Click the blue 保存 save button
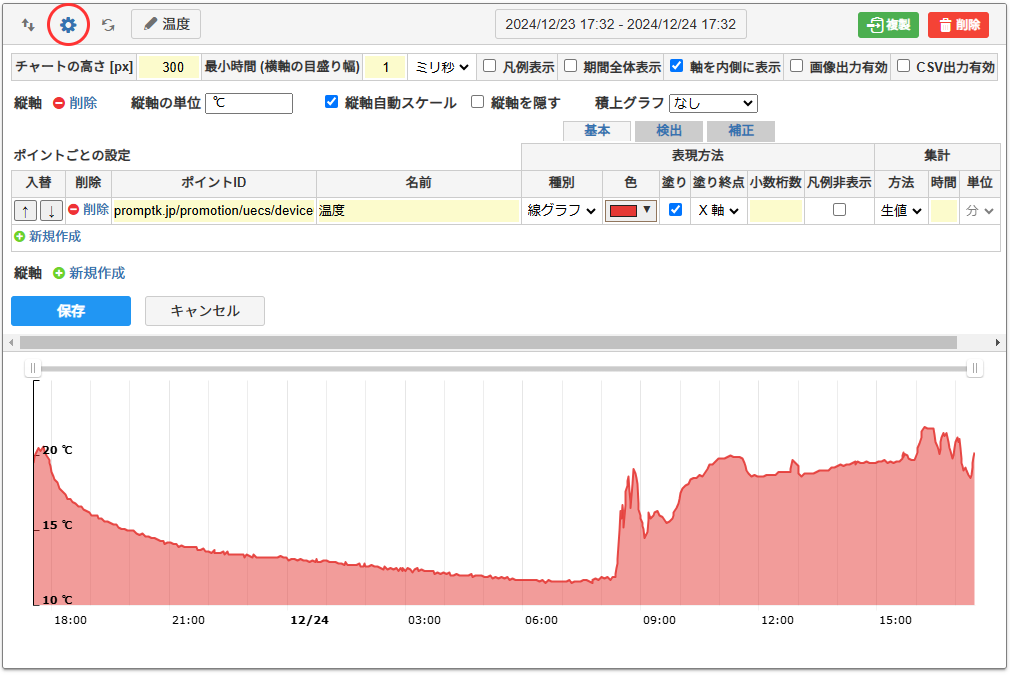The height and width of the screenshot is (680, 1011). click(71, 311)
